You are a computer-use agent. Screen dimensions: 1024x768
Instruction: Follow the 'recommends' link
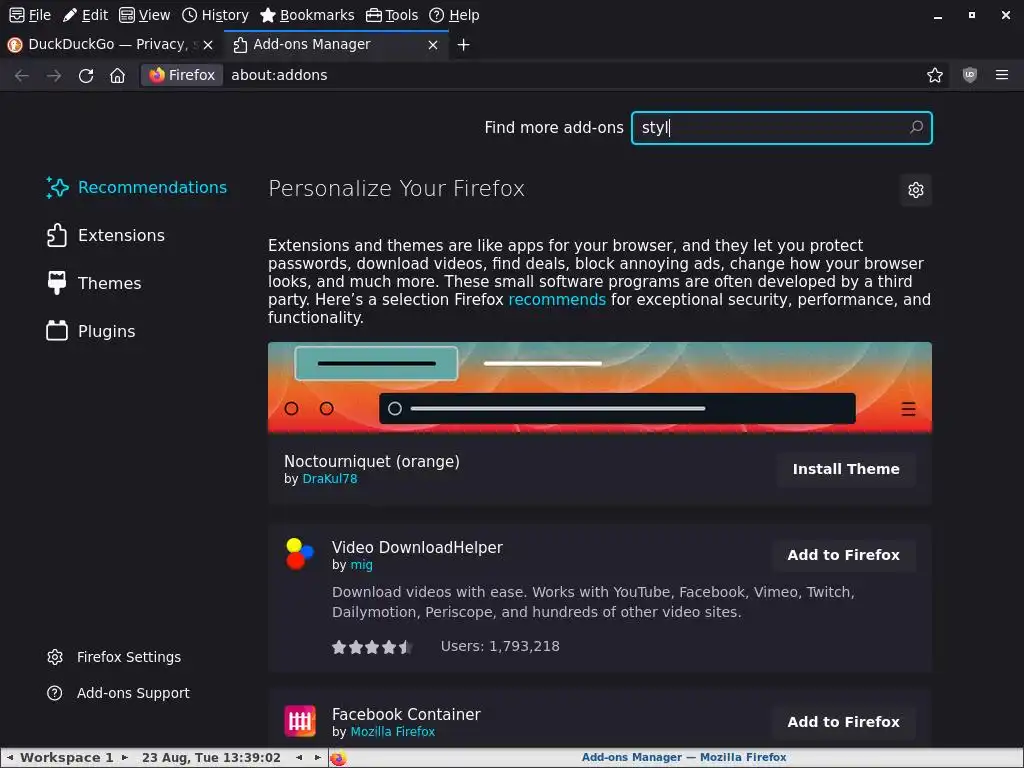557,300
